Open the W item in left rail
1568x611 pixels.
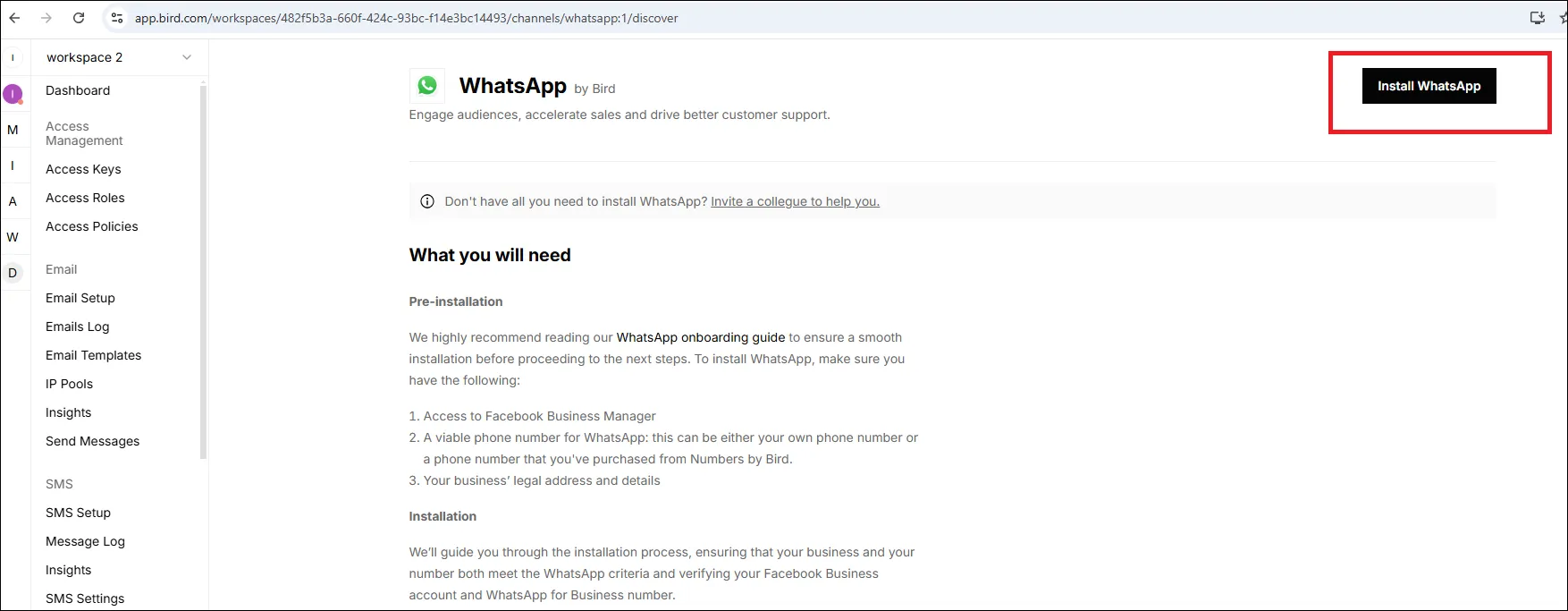tap(13, 237)
